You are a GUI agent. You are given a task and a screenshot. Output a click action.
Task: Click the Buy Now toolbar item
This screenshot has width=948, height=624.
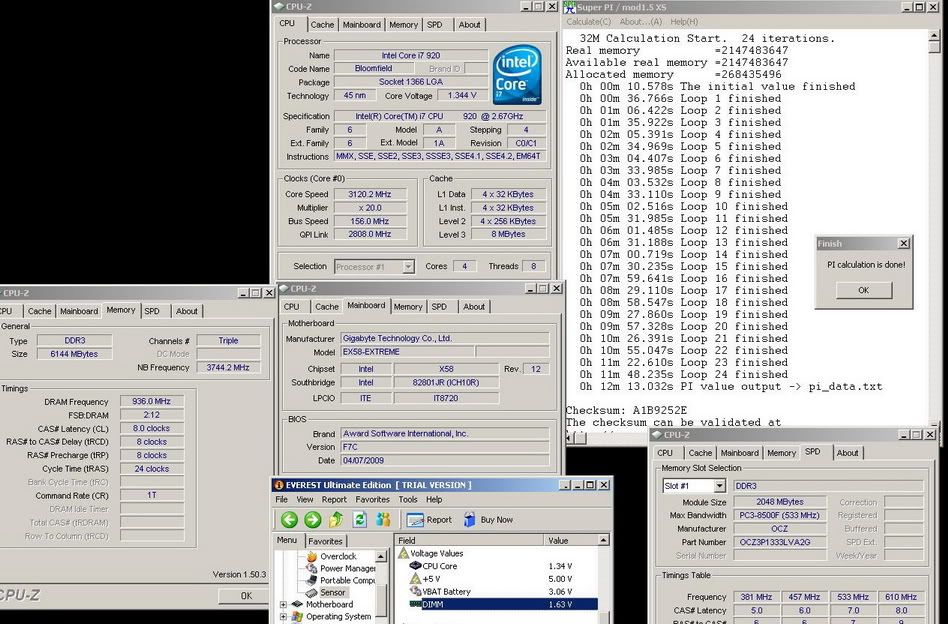[487, 520]
